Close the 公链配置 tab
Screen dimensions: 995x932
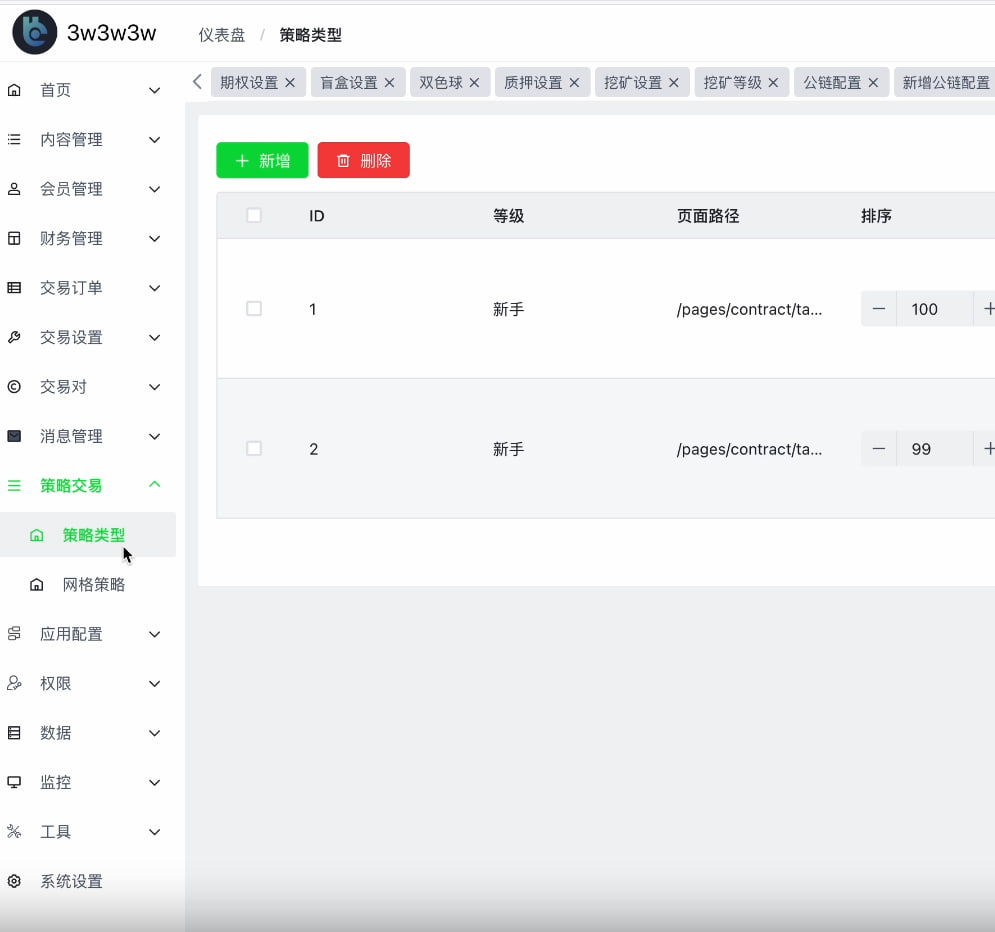[x=873, y=82]
